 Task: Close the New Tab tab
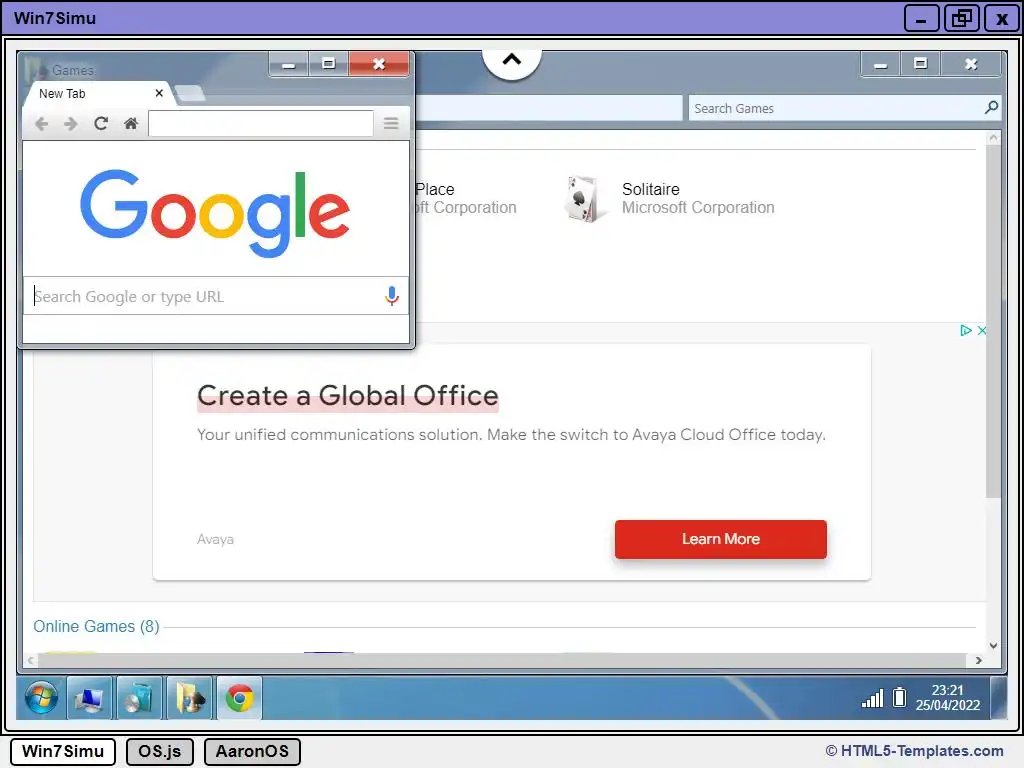tap(159, 93)
